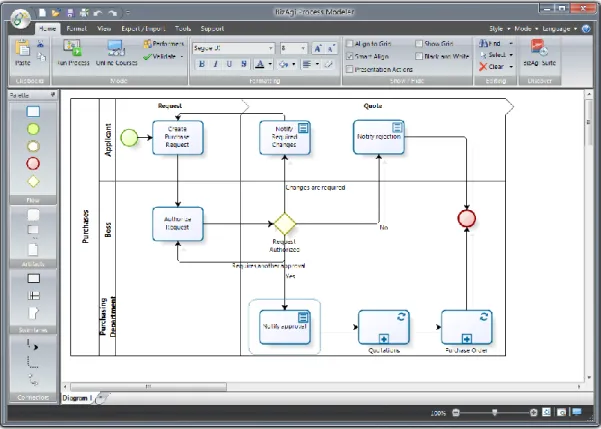
Task: Open the Language dropdown menu
Action: 560,29
